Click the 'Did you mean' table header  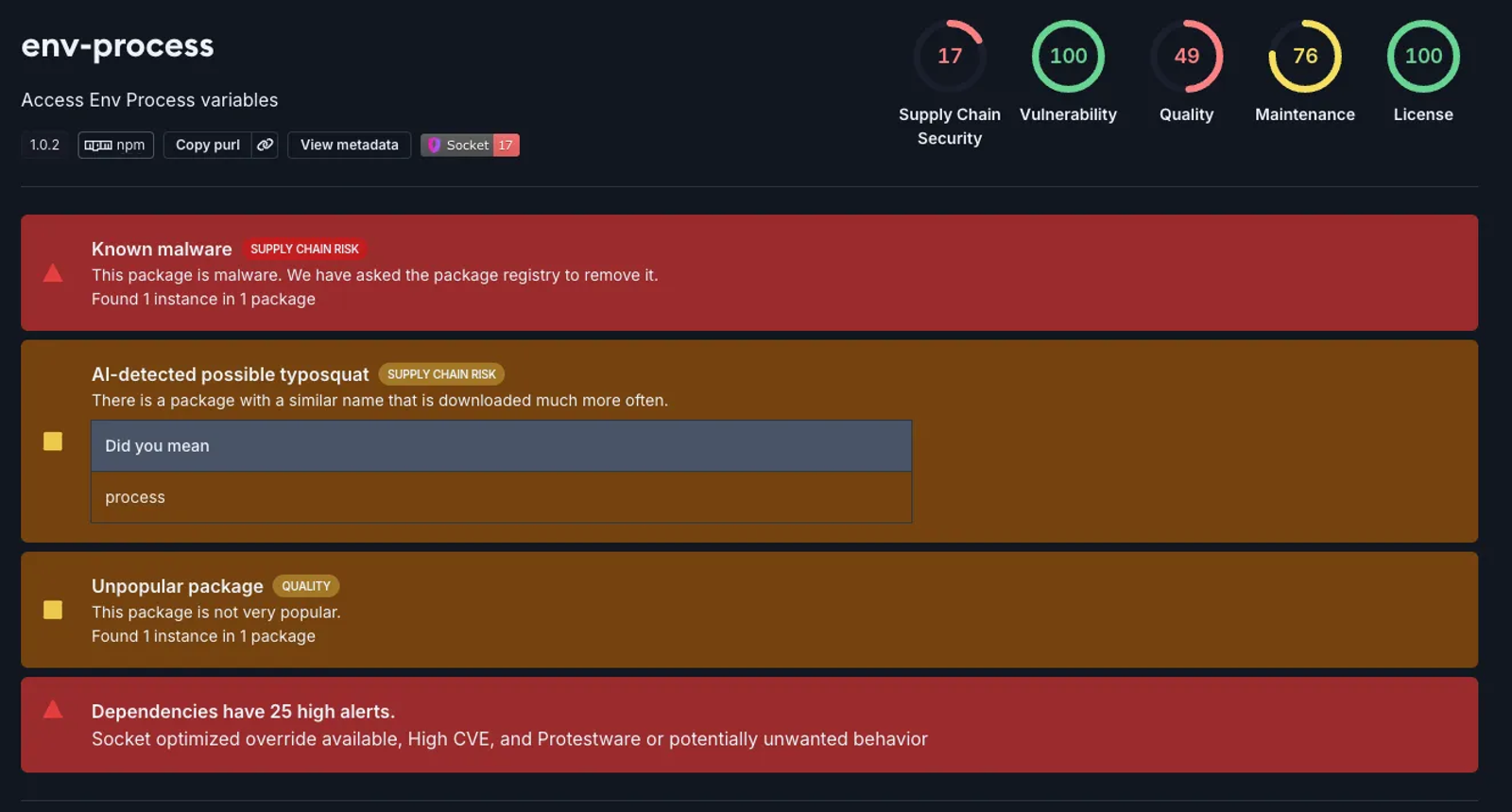[501, 446]
